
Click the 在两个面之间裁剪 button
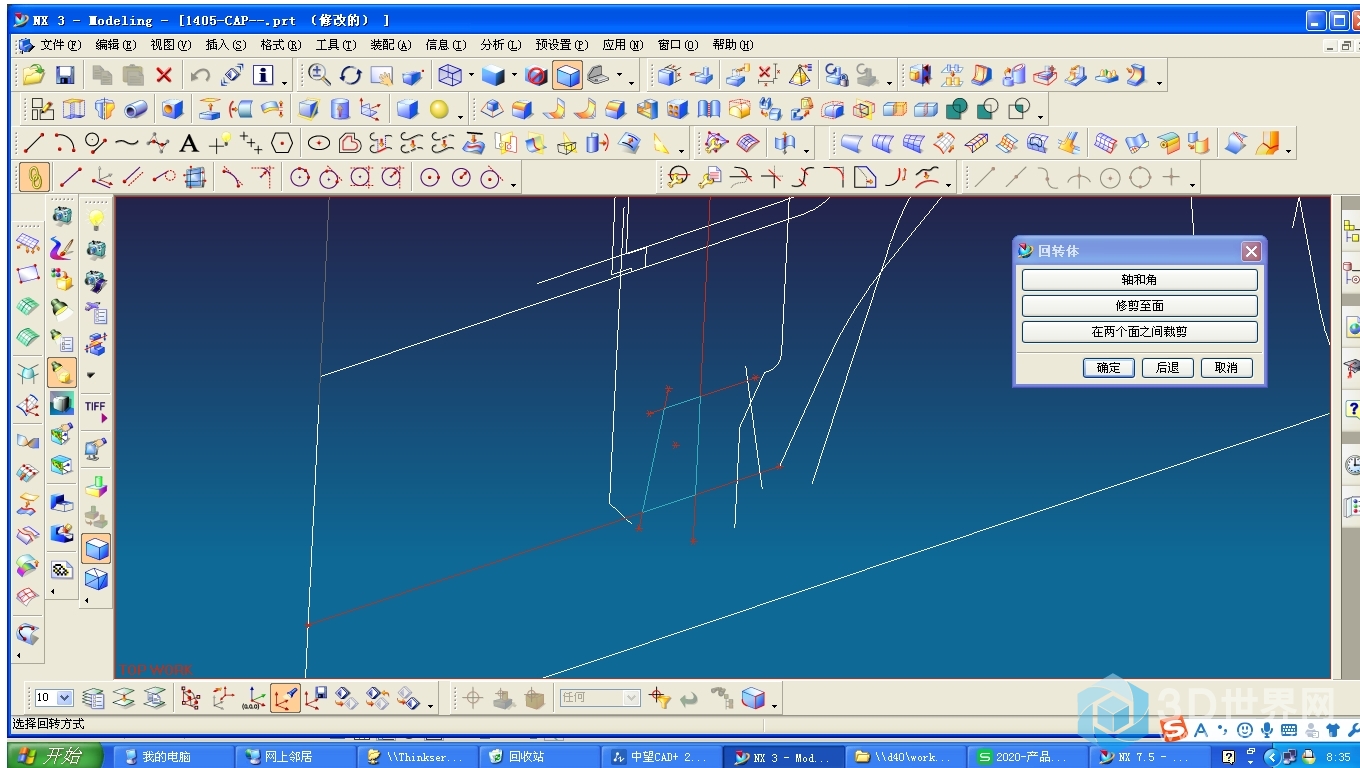tap(1139, 332)
